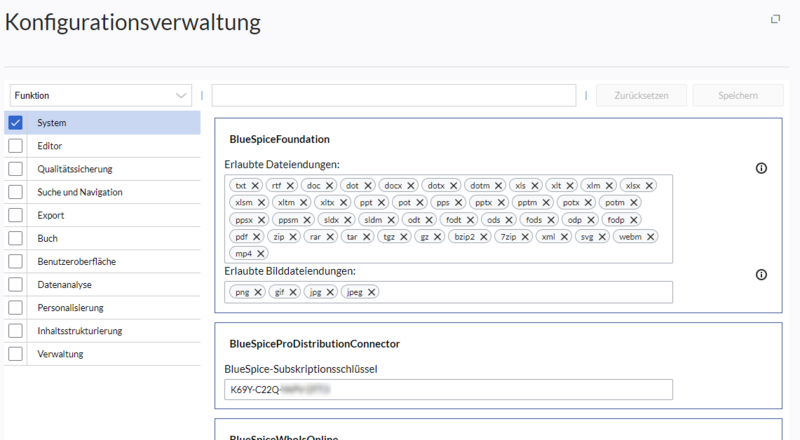800x440 pixels.
Task: Remove the txt file extension tag
Action: pyautogui.click(x=255, y=186)
